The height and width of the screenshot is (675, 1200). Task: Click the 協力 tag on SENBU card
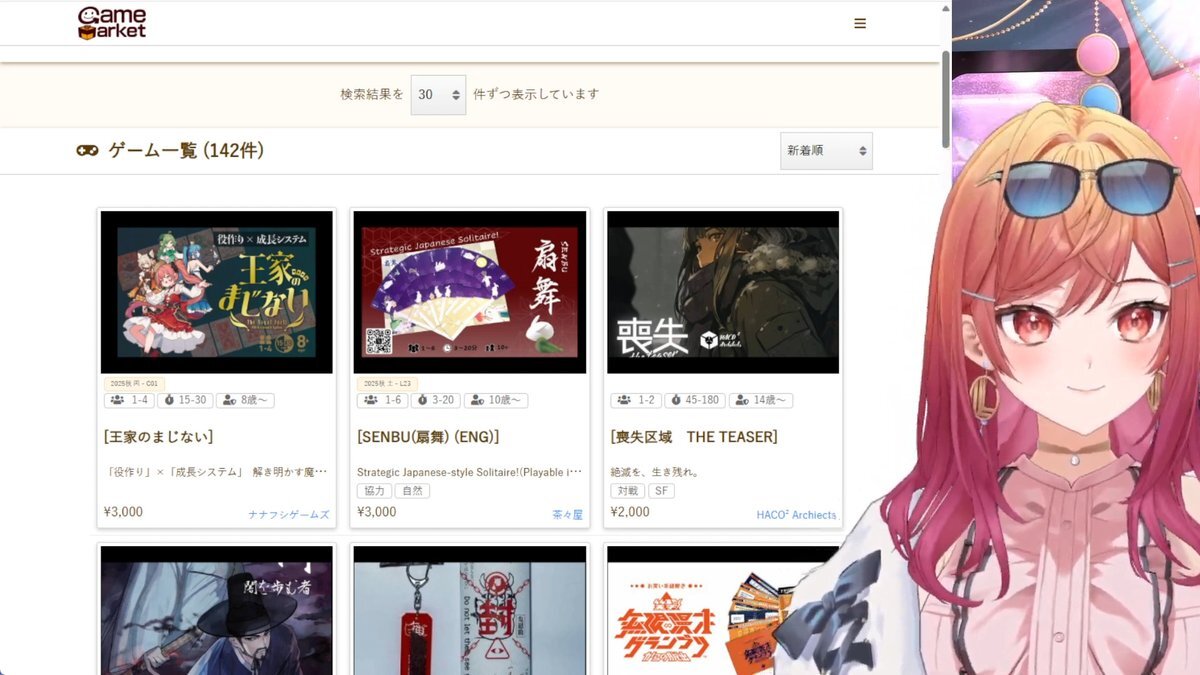coord(373,492)
